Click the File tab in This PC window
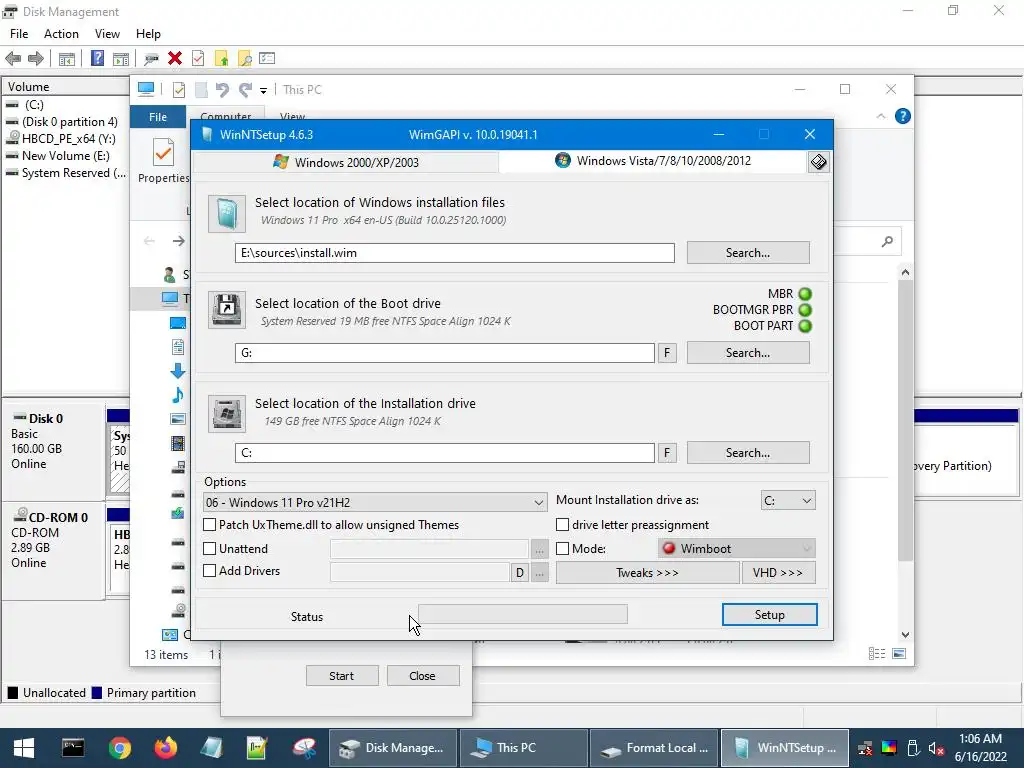The image size is (1024, 768). point(158,117)
